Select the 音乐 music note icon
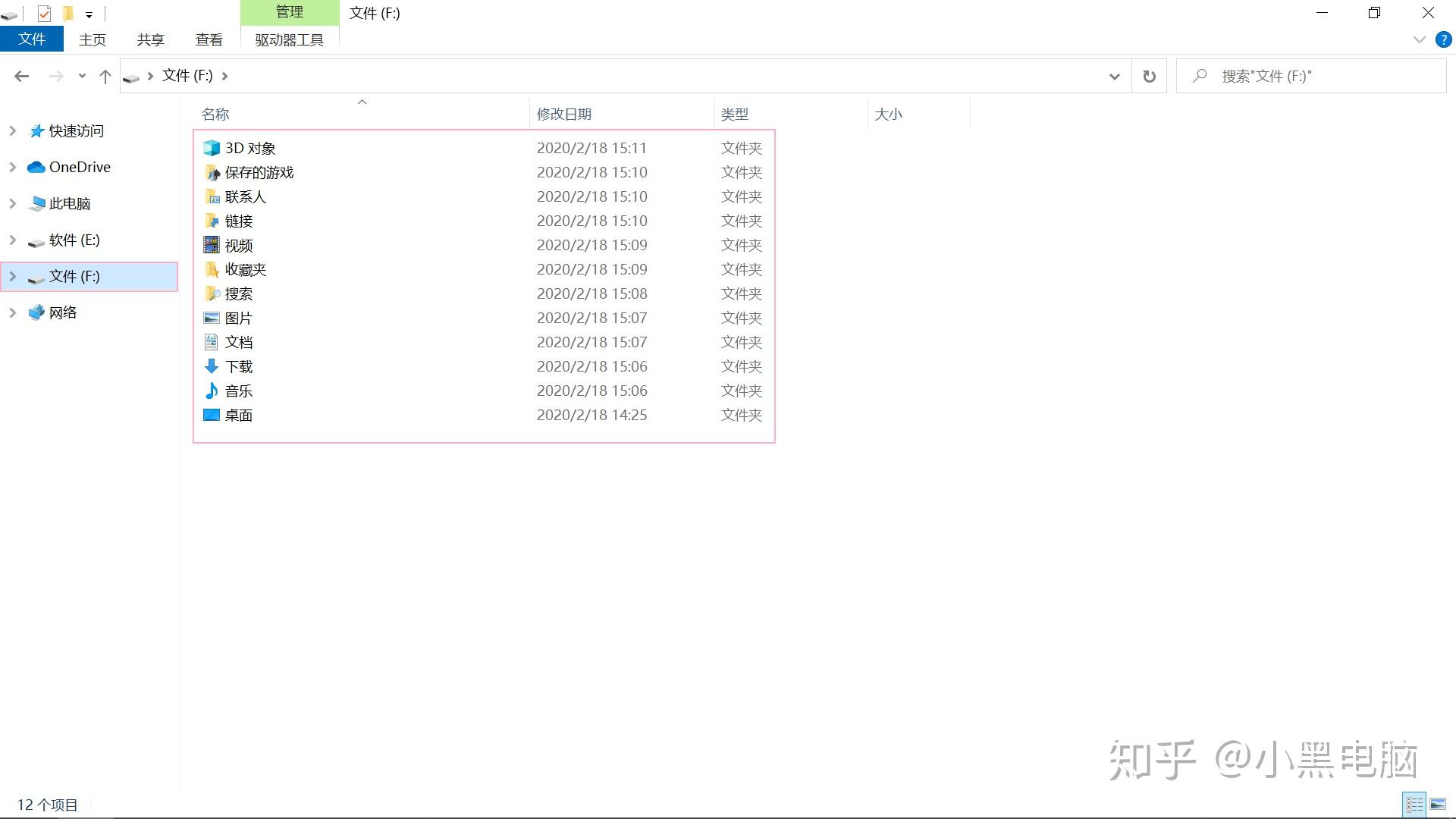1456x819 pixels. 212,391
